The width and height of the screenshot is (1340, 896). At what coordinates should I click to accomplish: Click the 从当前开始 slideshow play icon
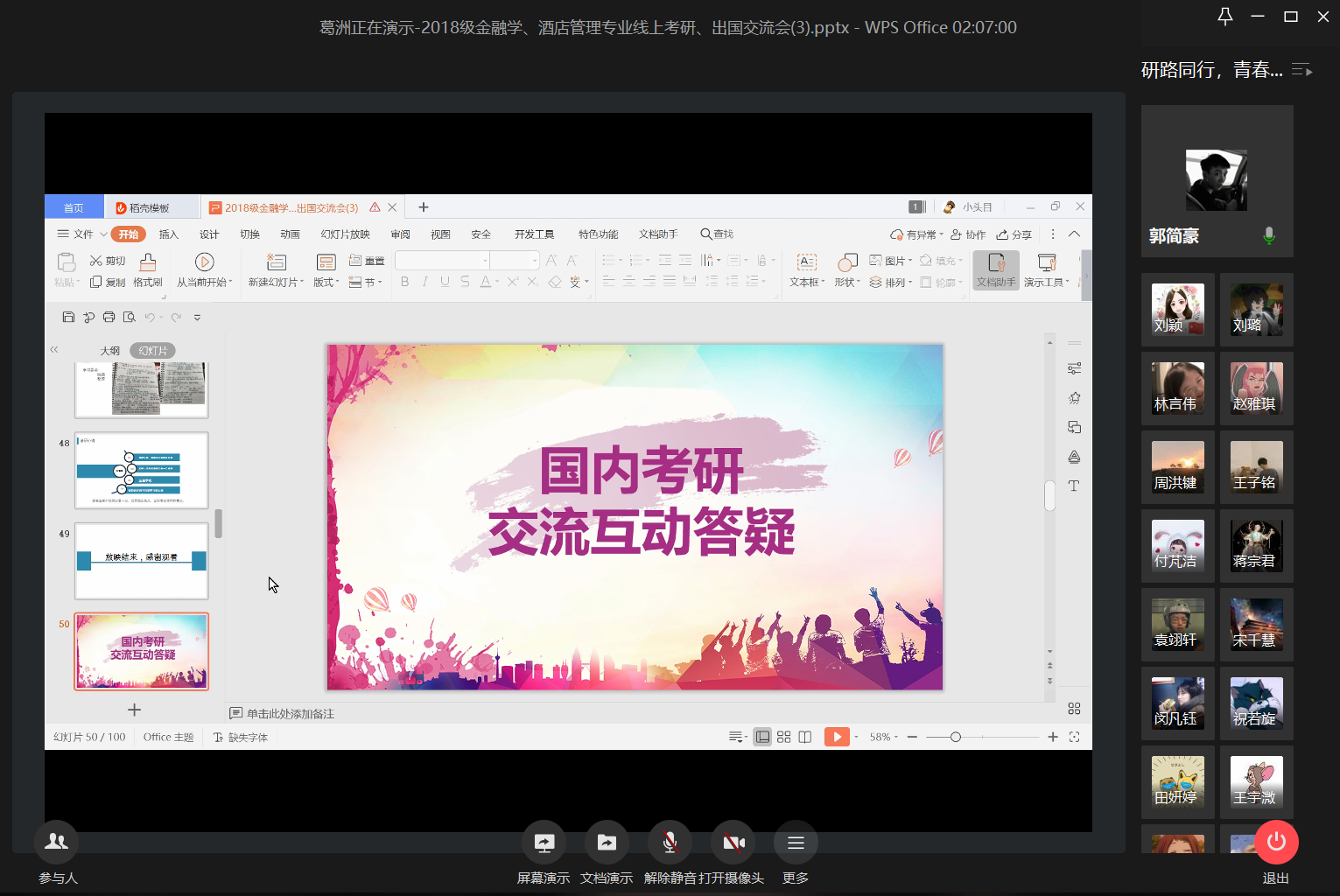click(x=204, y=262)
